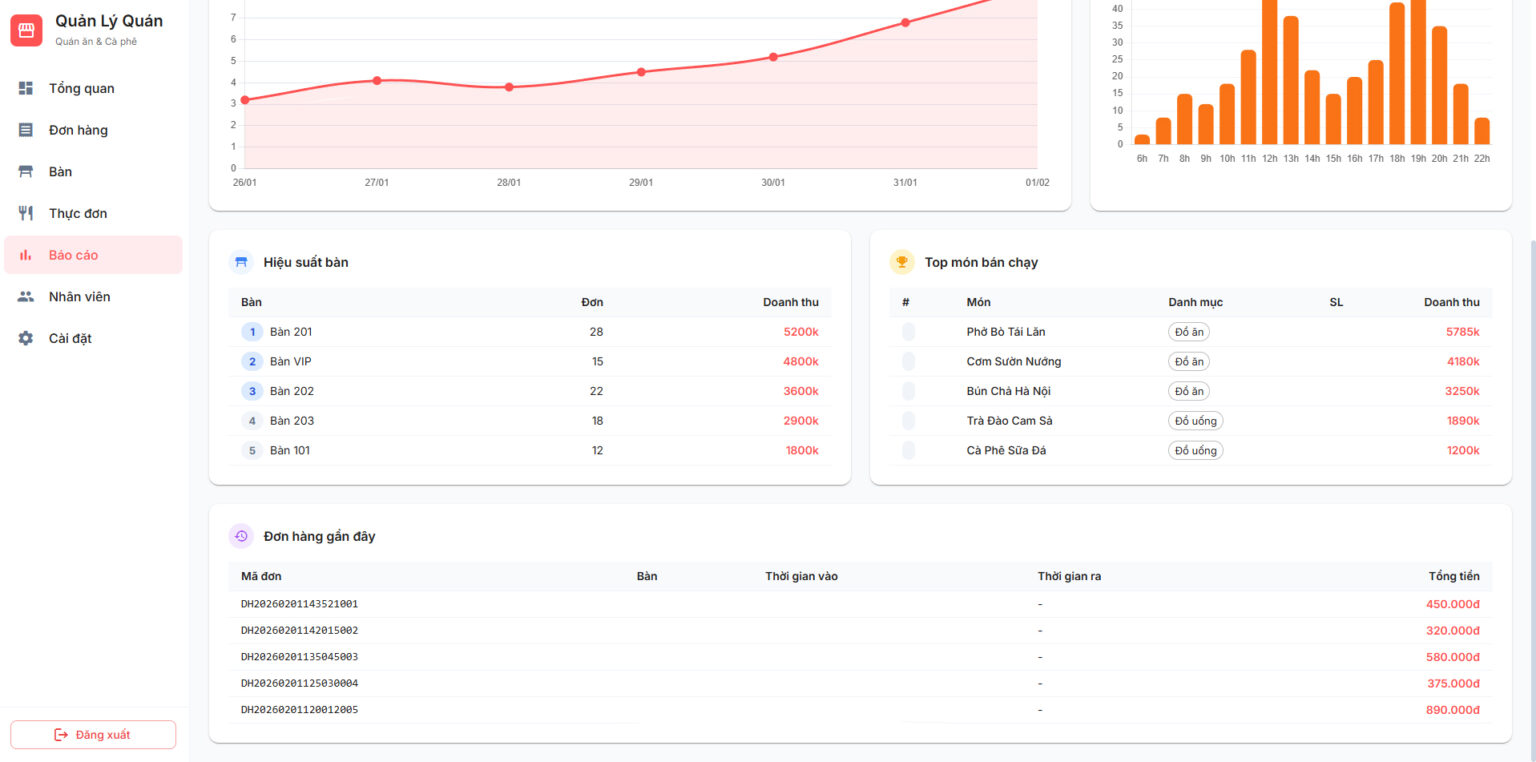
Task: Click the Đồ uống tag for Cà Phê Sữa Đá
Action: point(1195,450)
